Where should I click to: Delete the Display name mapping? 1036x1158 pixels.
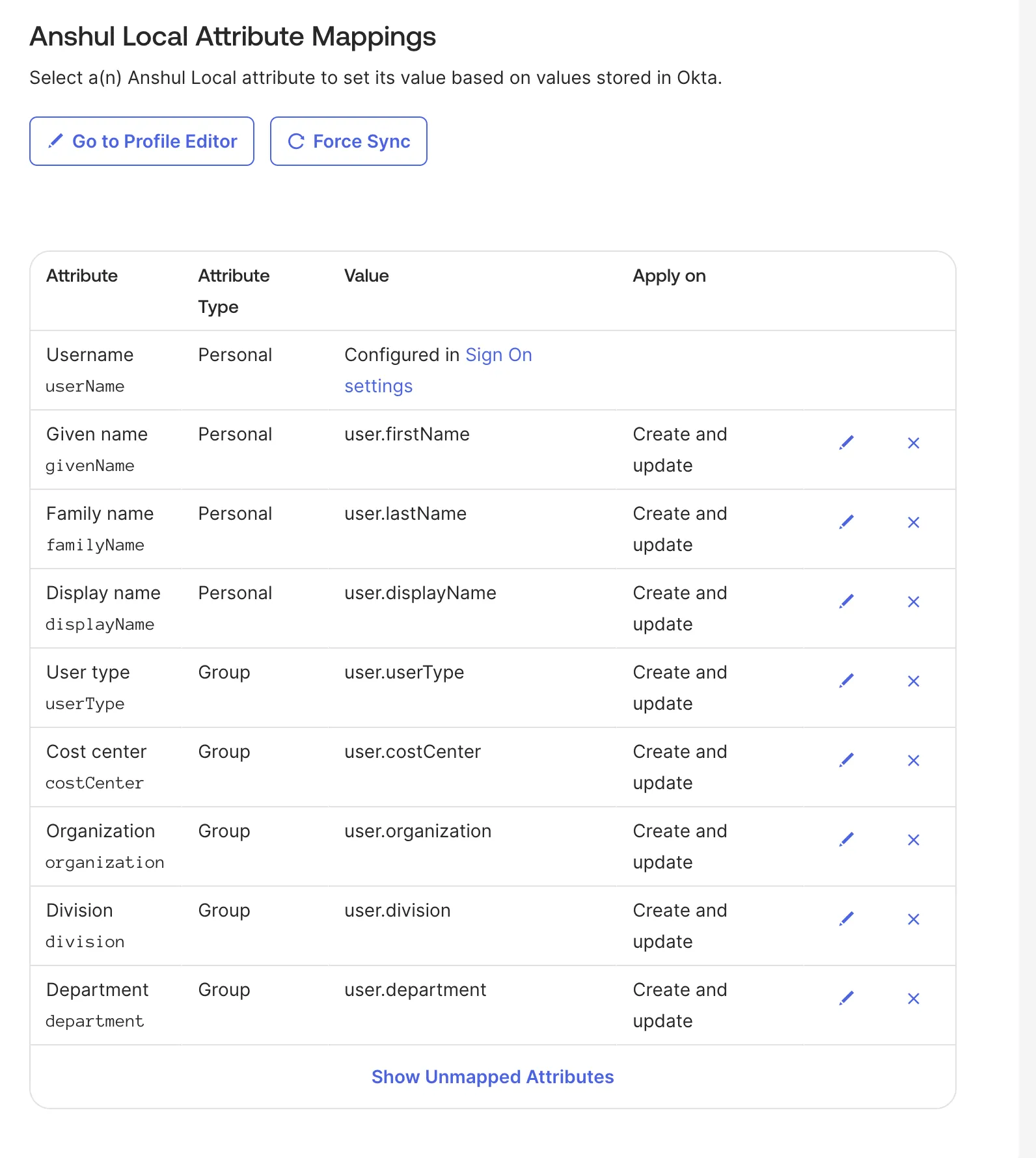point(913,602)
